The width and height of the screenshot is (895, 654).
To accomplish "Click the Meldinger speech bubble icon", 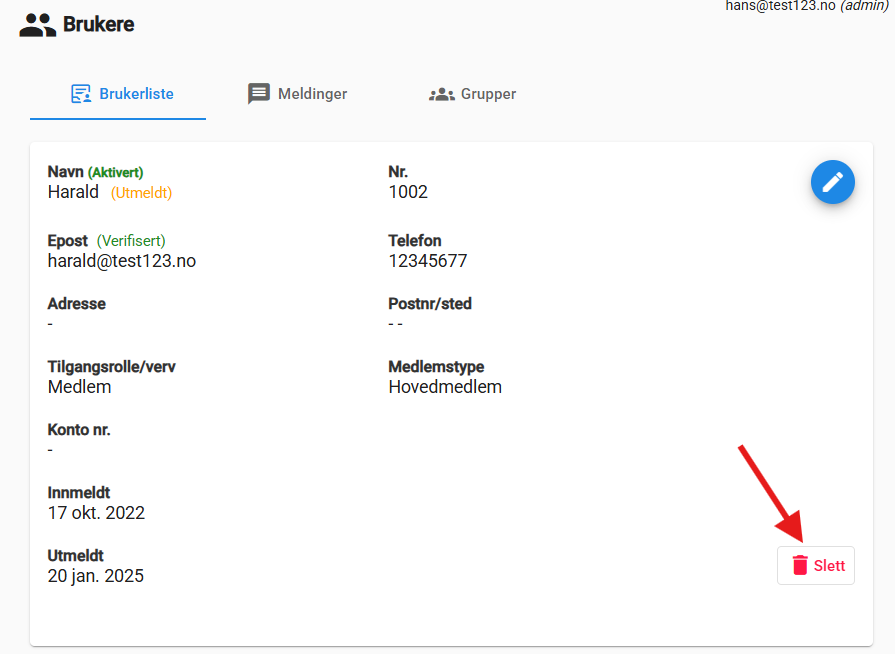I will pos(259,94).
